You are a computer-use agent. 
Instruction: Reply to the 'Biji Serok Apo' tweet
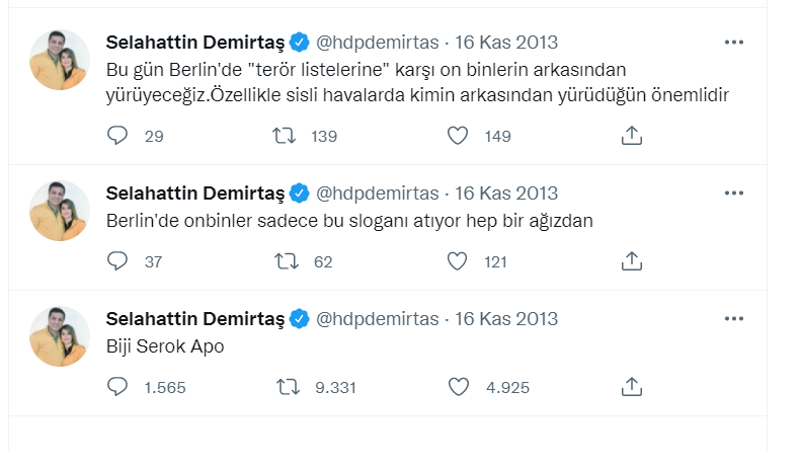pos(118,387)
